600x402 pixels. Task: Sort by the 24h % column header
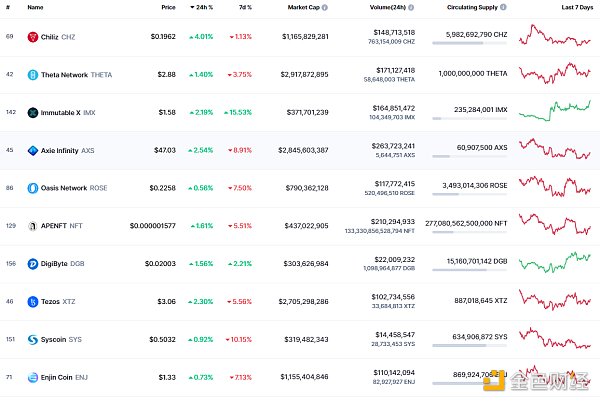click(202, 7)
